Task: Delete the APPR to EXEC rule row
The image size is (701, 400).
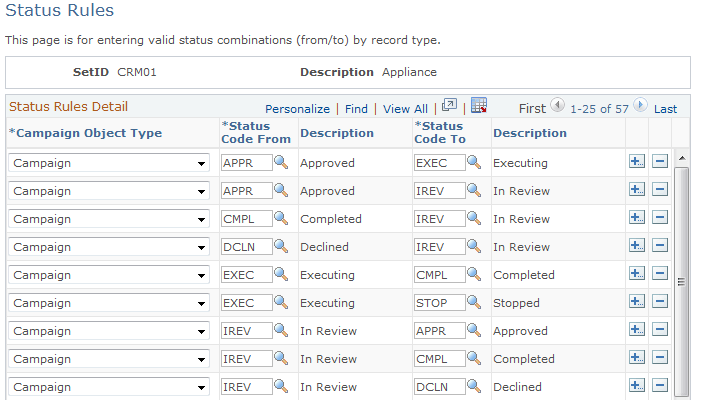Action: coord(660,161)
